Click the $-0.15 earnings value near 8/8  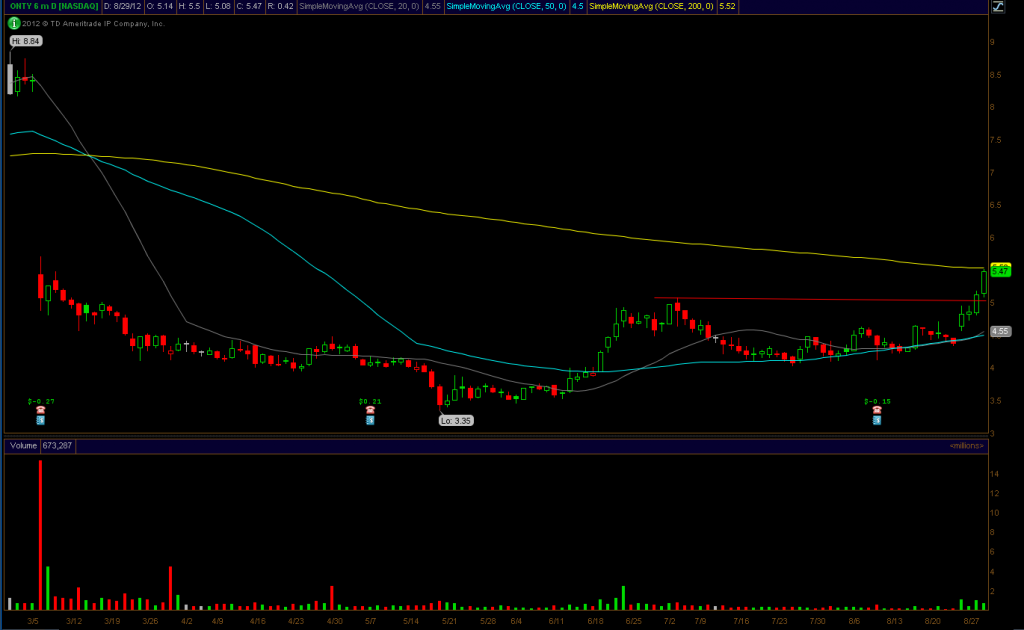(877, 402)
